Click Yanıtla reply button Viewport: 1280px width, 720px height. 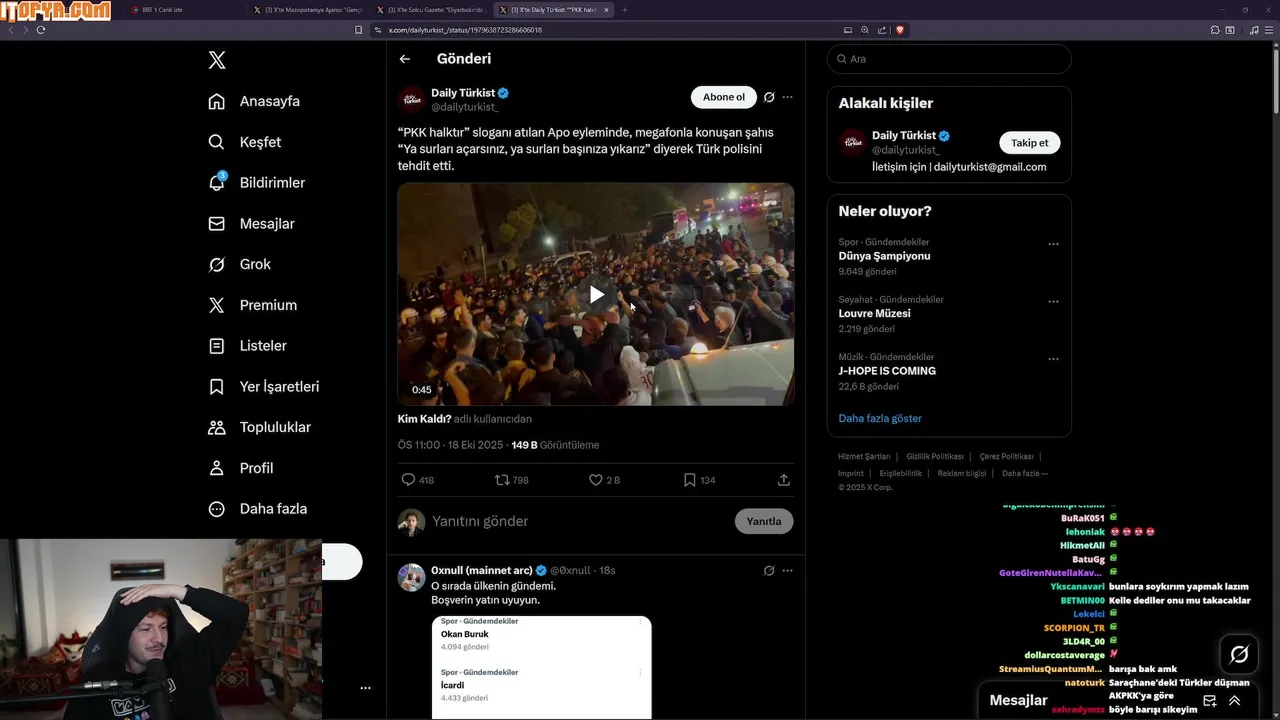(x=764, y=521)
